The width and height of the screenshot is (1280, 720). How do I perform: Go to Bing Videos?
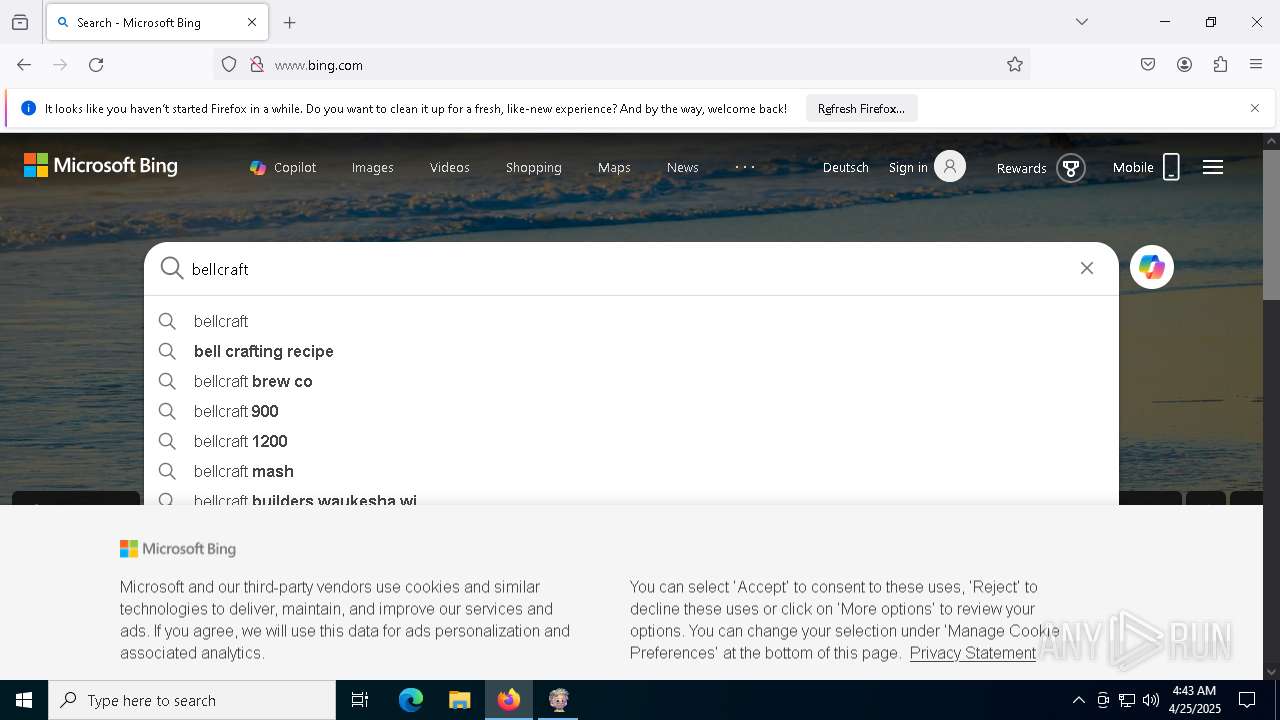(x=450, y=167)
